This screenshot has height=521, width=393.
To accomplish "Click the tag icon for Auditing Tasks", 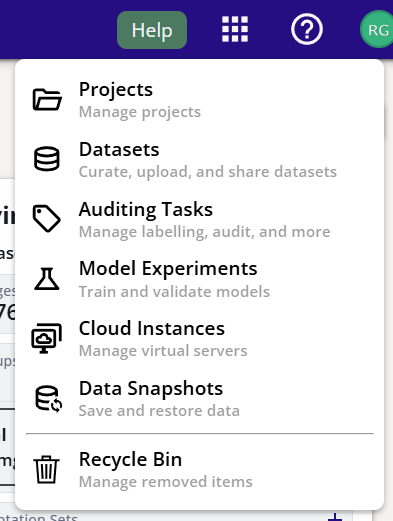I will click(x=47, y=219).
